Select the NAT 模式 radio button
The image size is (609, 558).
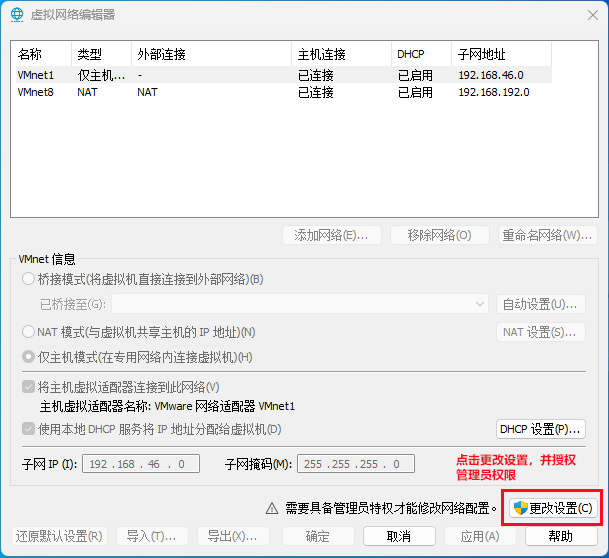point(28,332)
